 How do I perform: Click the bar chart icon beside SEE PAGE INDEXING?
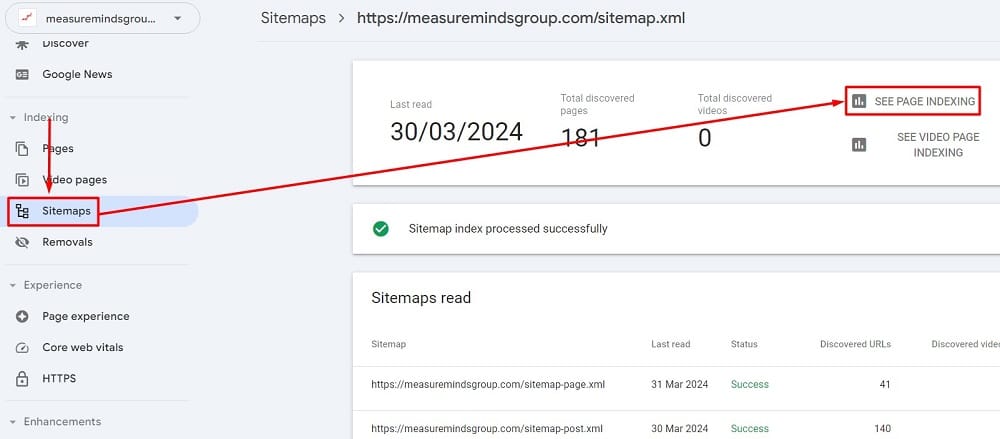(859, 101)
